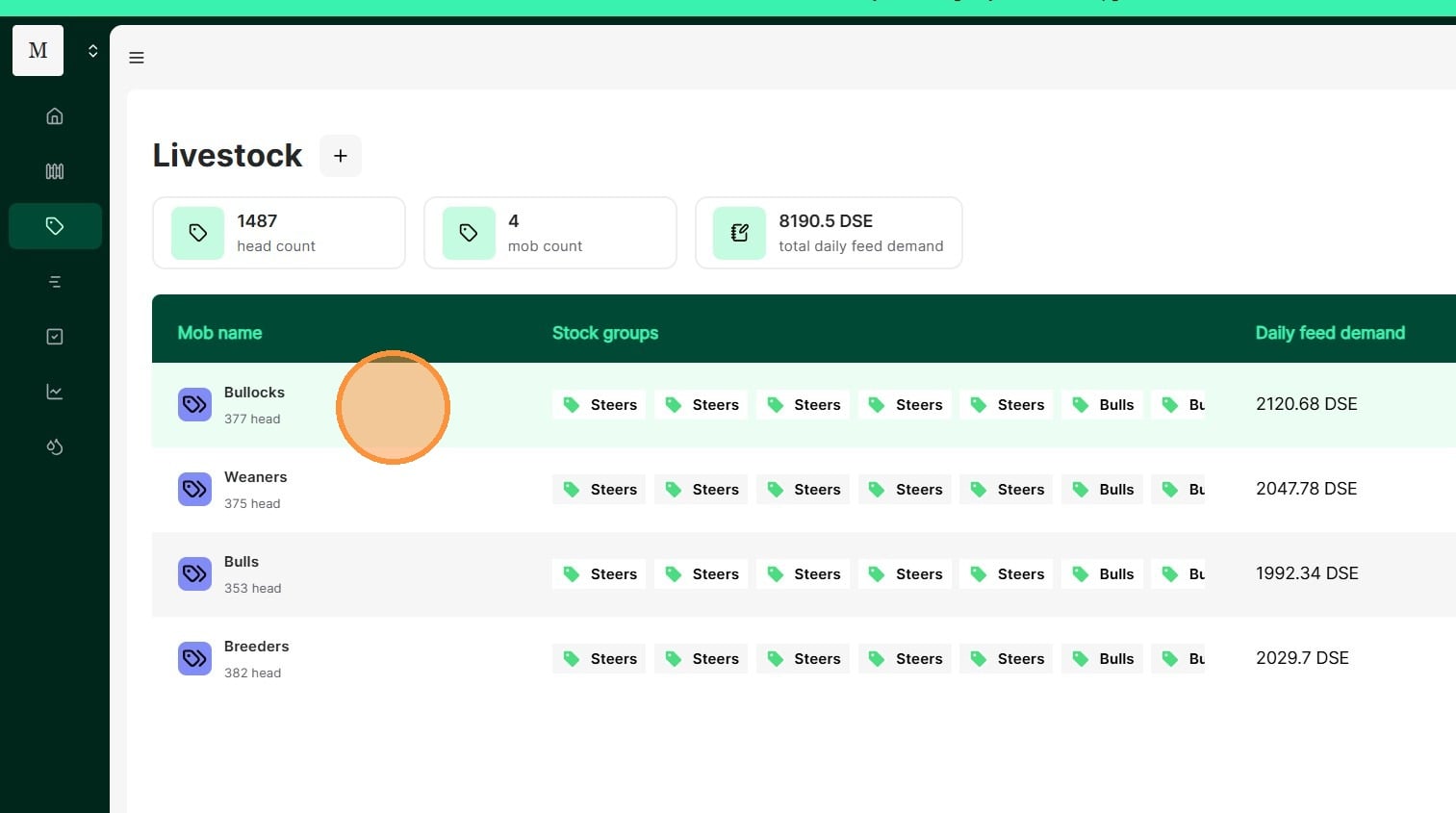The height and width of the screenshot is (813, 1456).
Task: Open the reports chart icon in sidebar
Action: click(x=55, y=392)
